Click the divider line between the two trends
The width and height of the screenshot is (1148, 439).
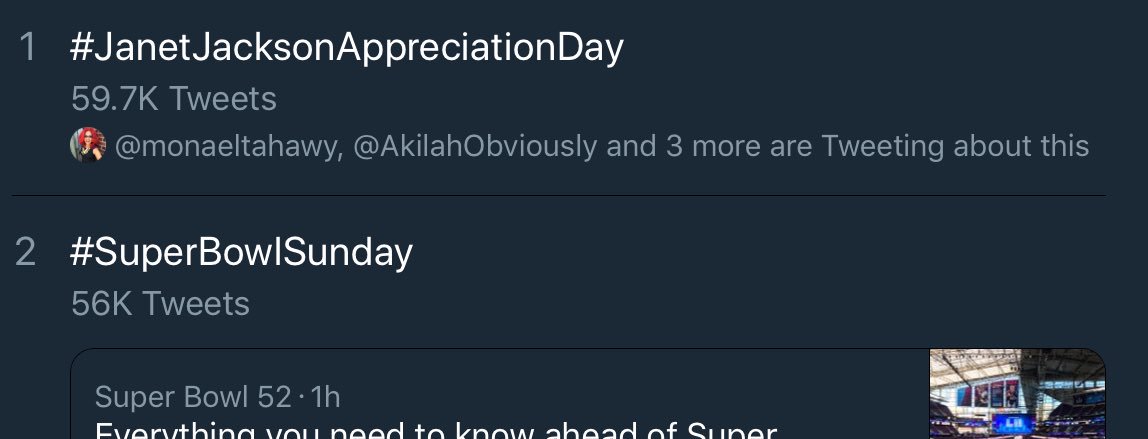(559, 195)
